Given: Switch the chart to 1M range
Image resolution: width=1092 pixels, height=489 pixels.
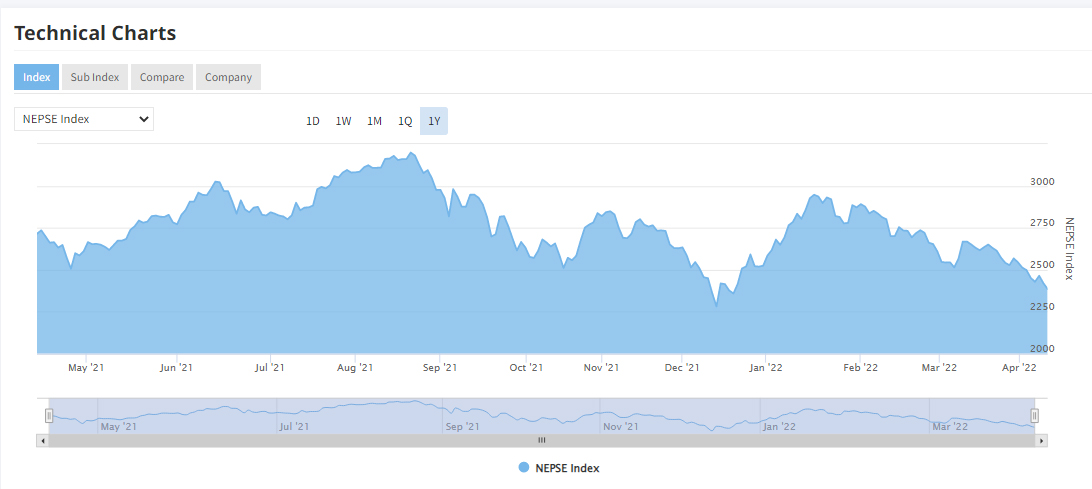Looking at the screenshot, I should coord(374,121).
